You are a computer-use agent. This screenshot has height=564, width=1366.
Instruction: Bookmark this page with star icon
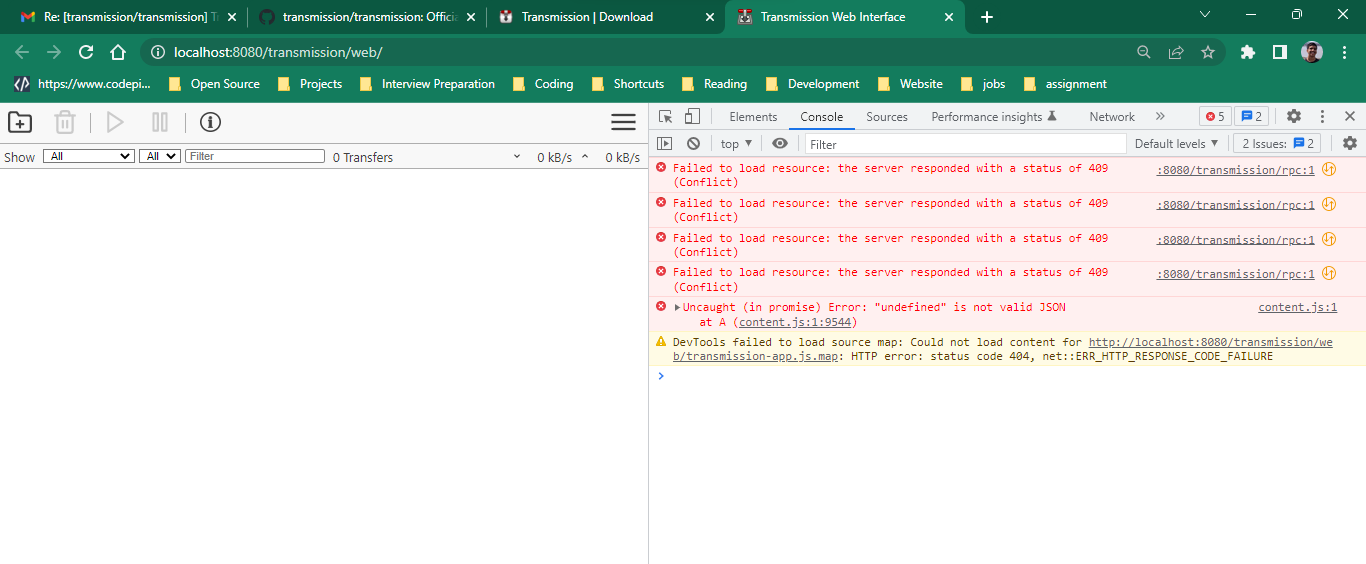tap(1208, 52)
